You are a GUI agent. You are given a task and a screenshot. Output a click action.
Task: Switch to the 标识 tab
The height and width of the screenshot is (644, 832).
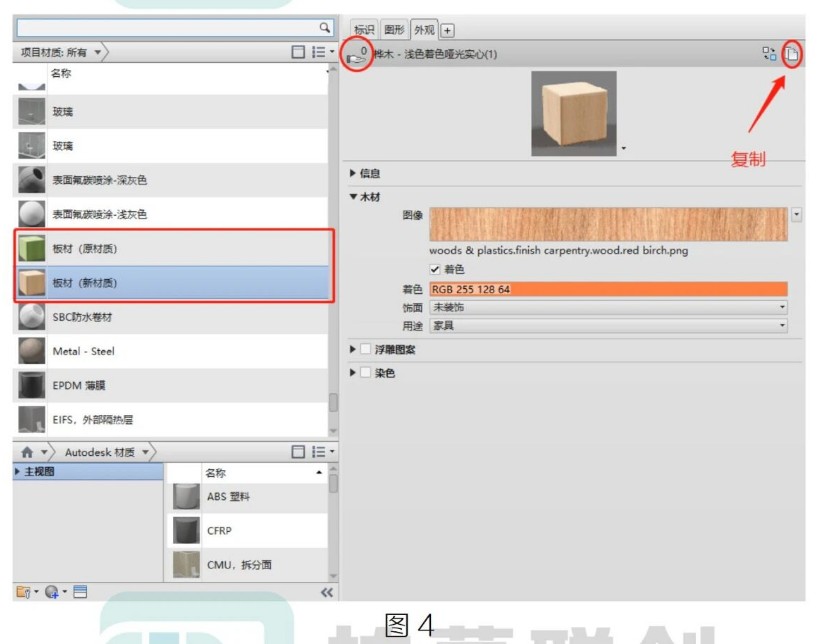point(364,30)
